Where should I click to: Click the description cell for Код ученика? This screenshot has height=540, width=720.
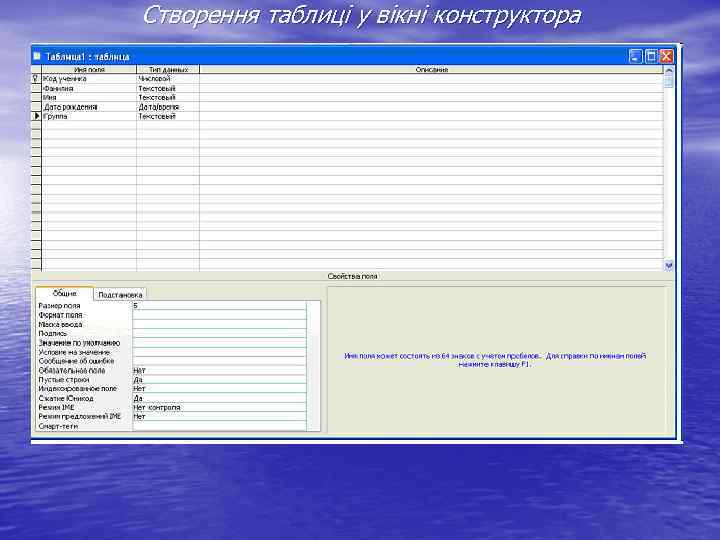tap(432, 79)
